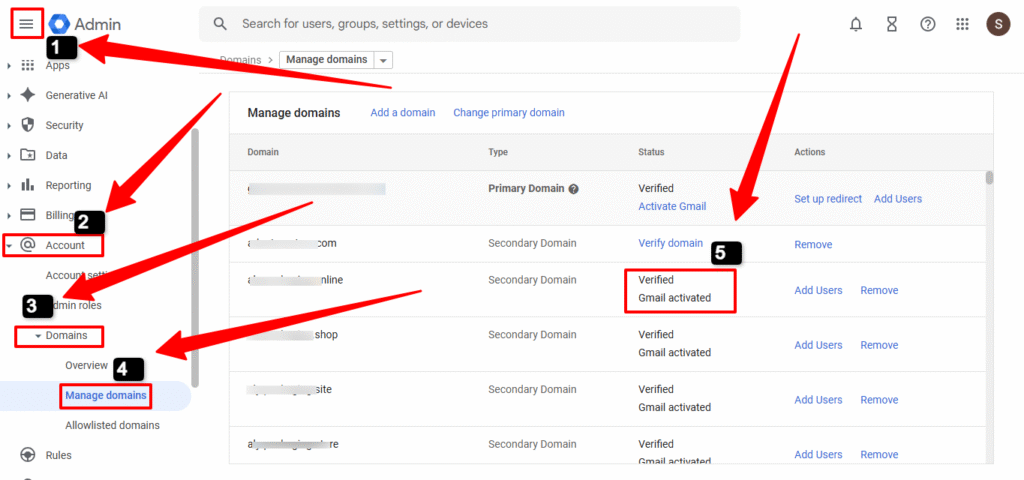Click the notifications bell icon
1024x480 pixels.
855,24
